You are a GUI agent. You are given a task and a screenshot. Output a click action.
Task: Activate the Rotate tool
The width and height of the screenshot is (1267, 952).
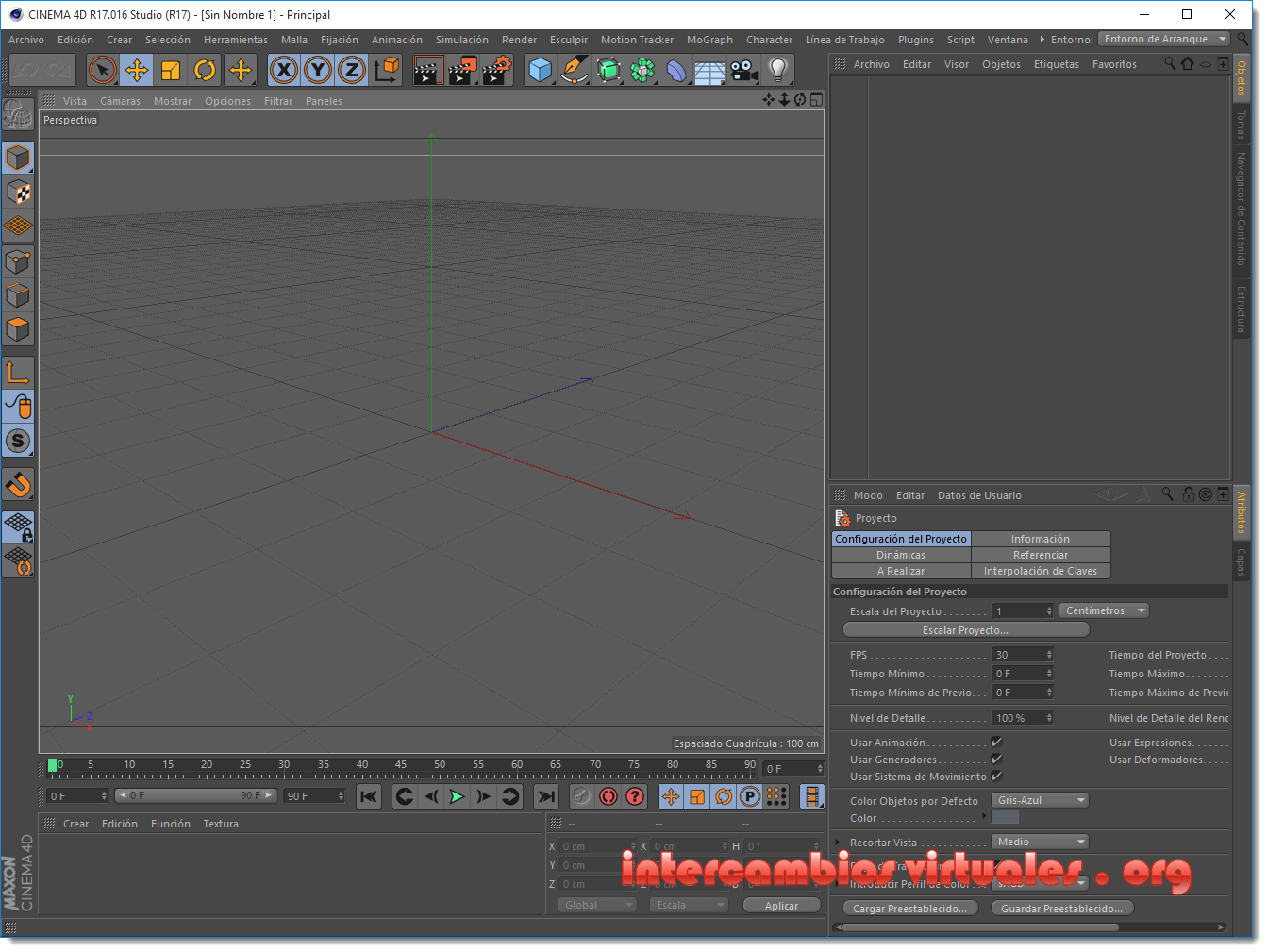[x=205, y=70]
